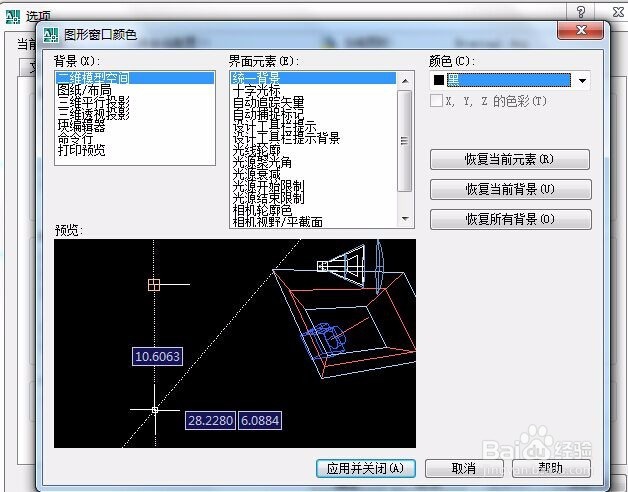Select 命令行 background context

point(75,138)
